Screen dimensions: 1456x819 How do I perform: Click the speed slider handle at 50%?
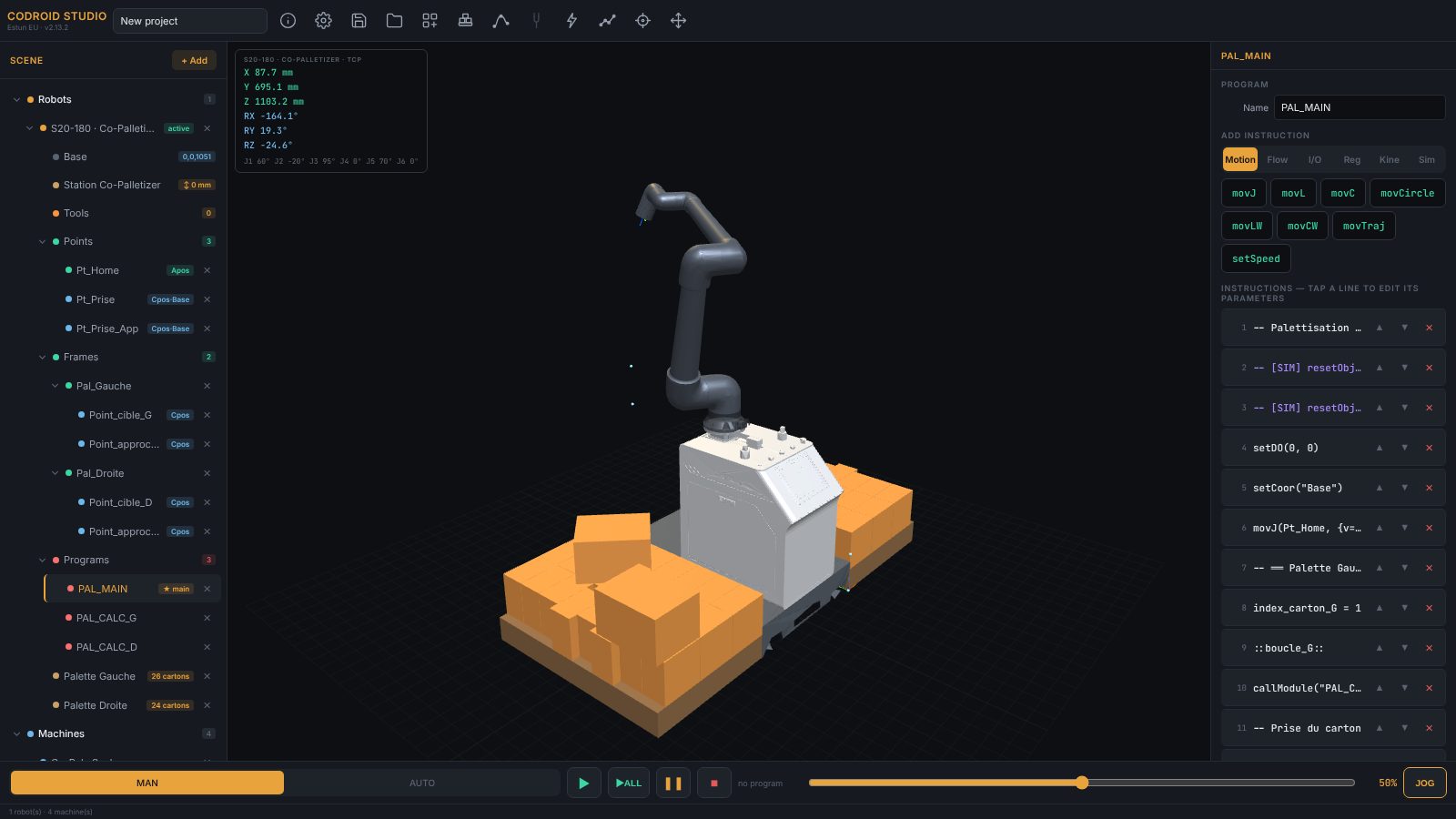click(1082, 783)
